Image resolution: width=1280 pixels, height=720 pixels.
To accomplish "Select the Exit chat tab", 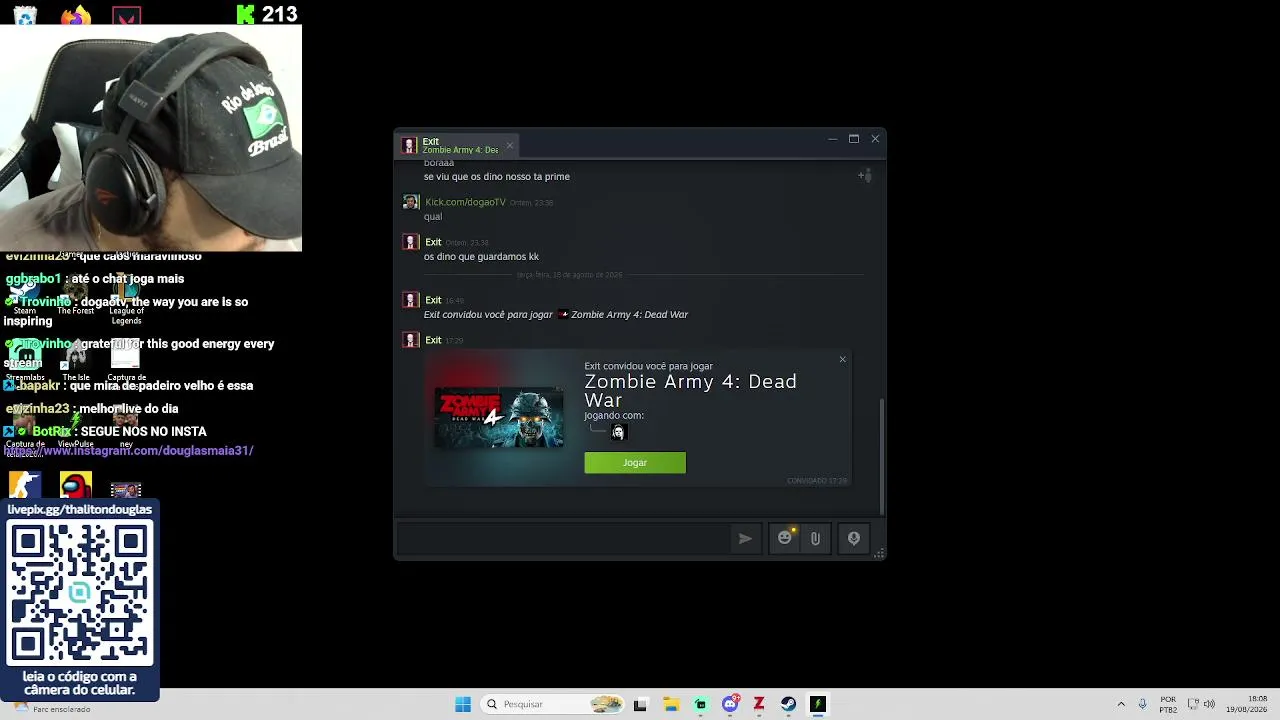I will pyautogui.click(x=458, y=145).
